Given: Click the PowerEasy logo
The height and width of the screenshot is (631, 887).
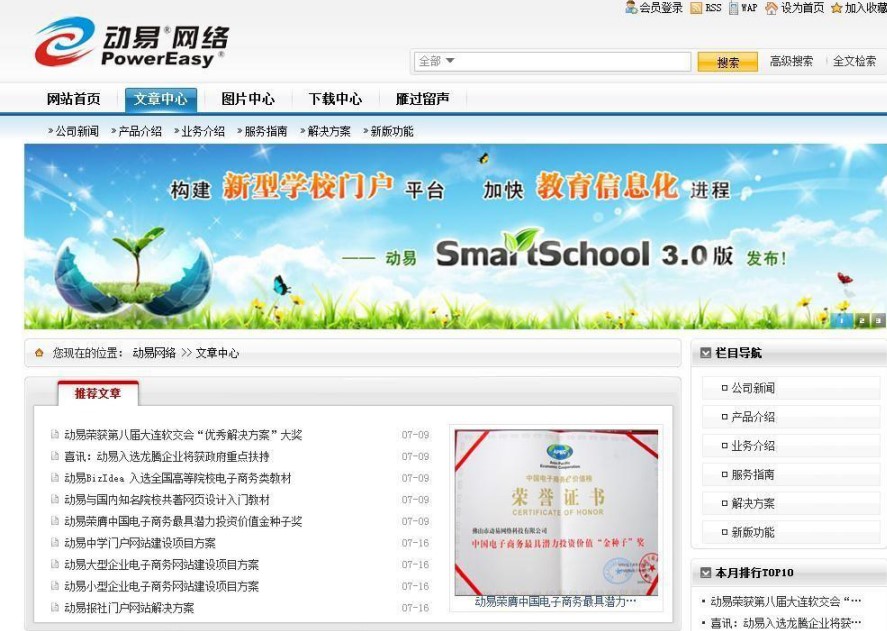Looking at the screenshot, I should 131,43.
